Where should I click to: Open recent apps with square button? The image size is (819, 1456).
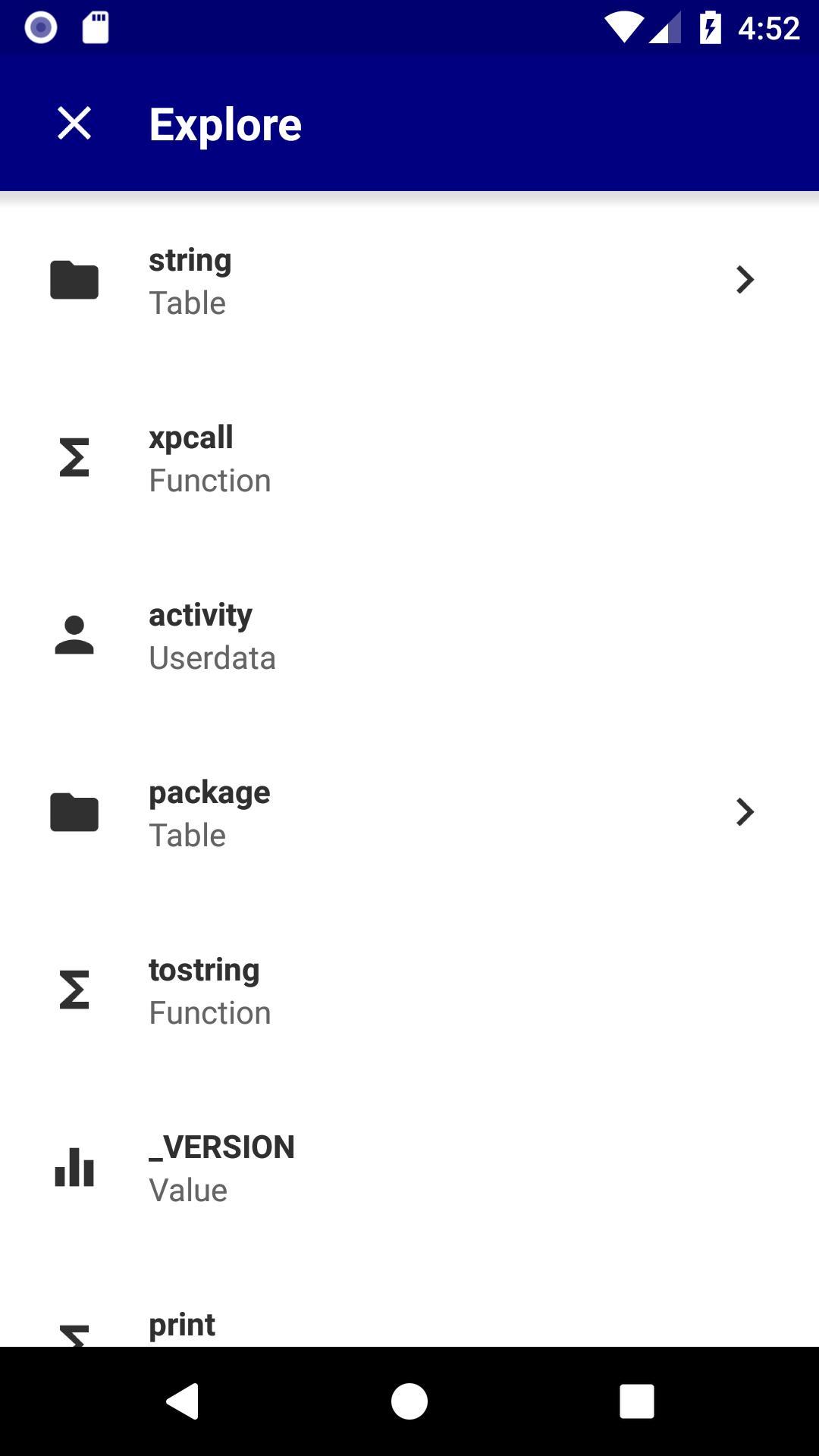[636, 1401]
